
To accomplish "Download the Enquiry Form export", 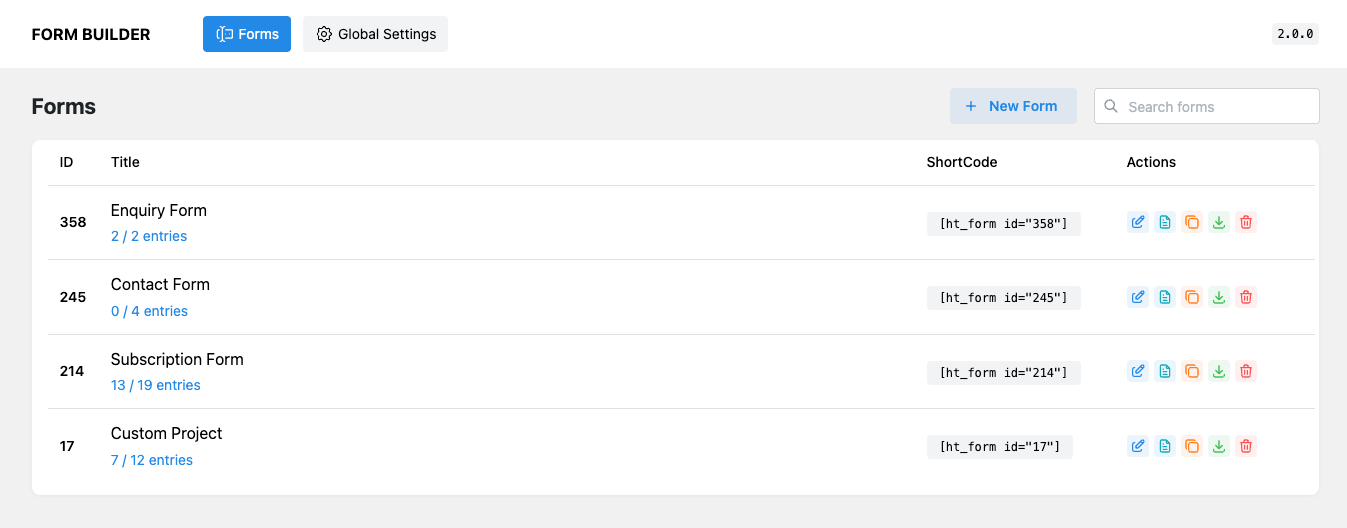I will pos(1219,222).
